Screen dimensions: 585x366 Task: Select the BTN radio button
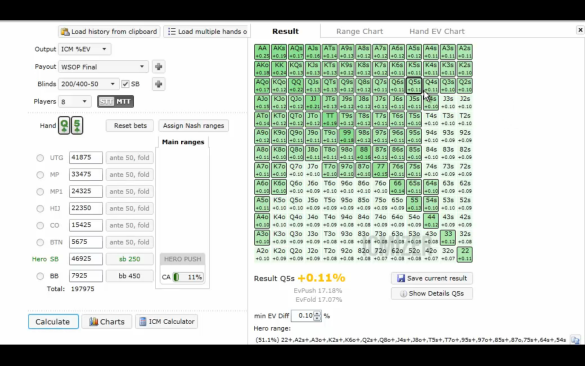click(40, 242)
